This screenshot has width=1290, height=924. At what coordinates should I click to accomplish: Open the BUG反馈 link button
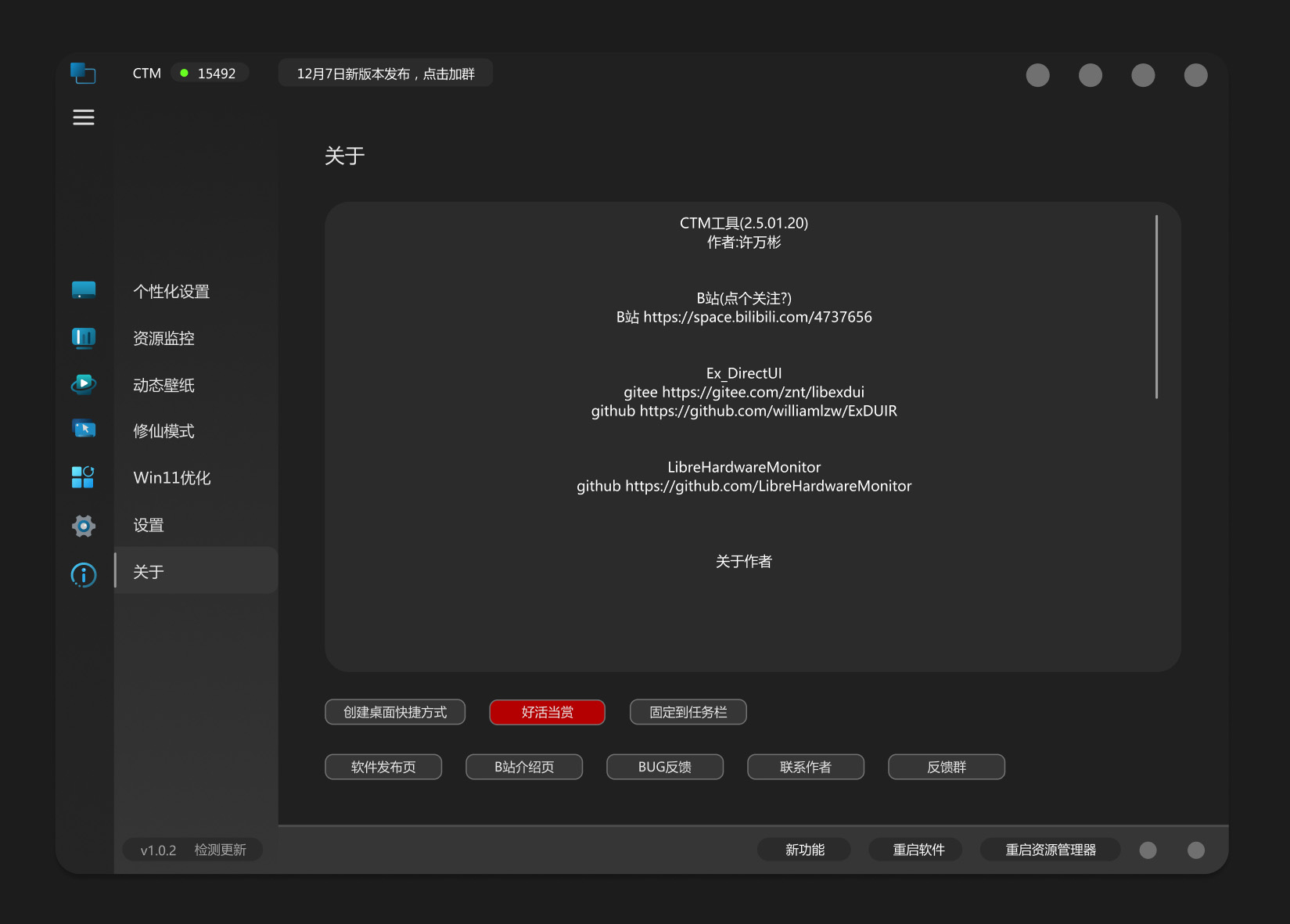point(664,767)
